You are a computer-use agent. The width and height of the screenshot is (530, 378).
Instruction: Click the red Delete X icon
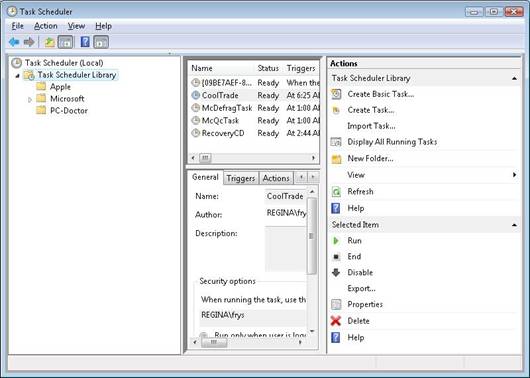coord(336,321)
